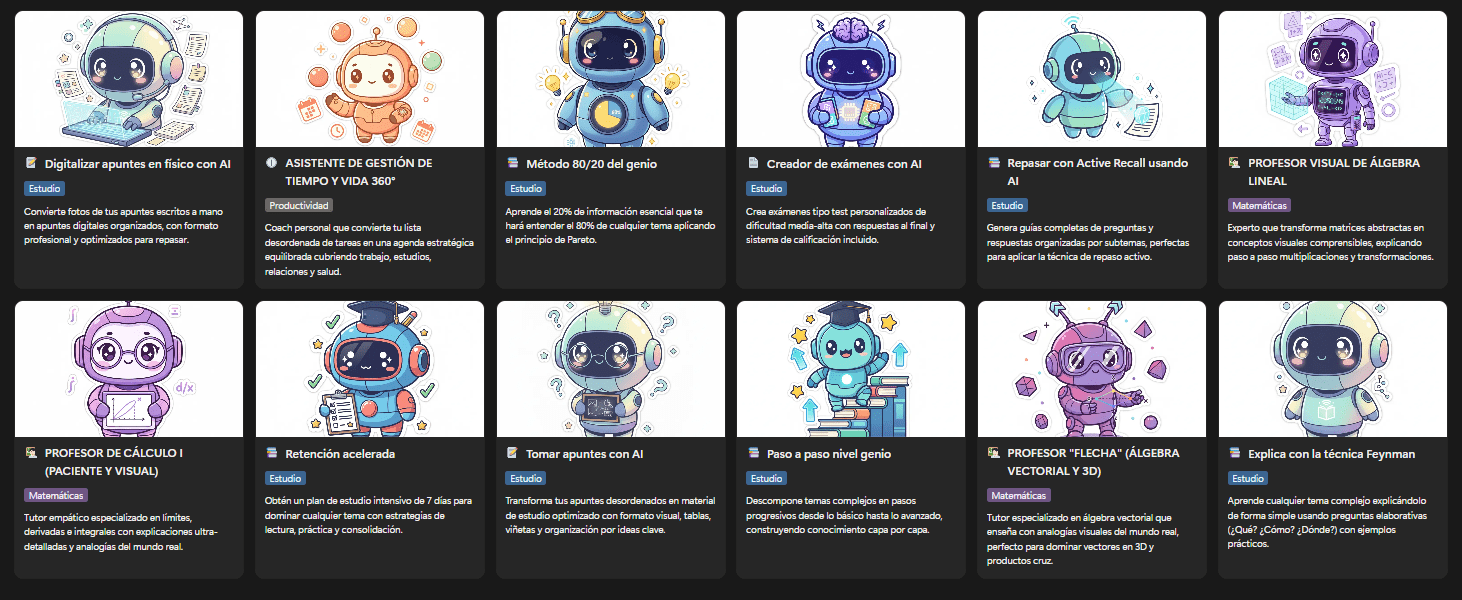
Task: Click the info icon beside ASISTENTE DE GESTIÓN
Action: pos(272,163)
